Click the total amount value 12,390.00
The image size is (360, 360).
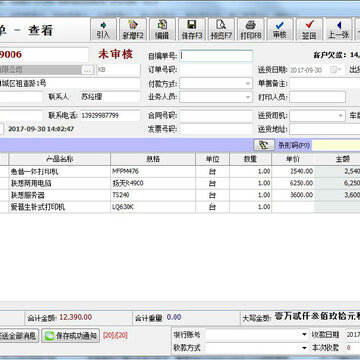click(x=76, y=317)
